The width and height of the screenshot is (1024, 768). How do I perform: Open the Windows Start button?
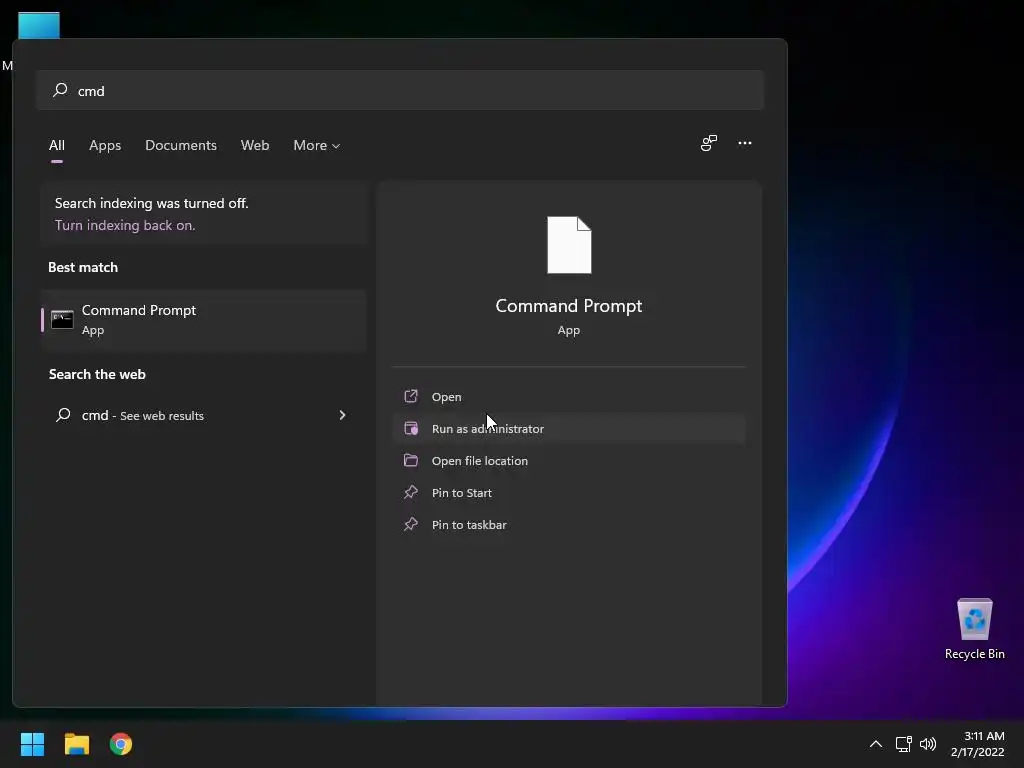tap(32, 744)
